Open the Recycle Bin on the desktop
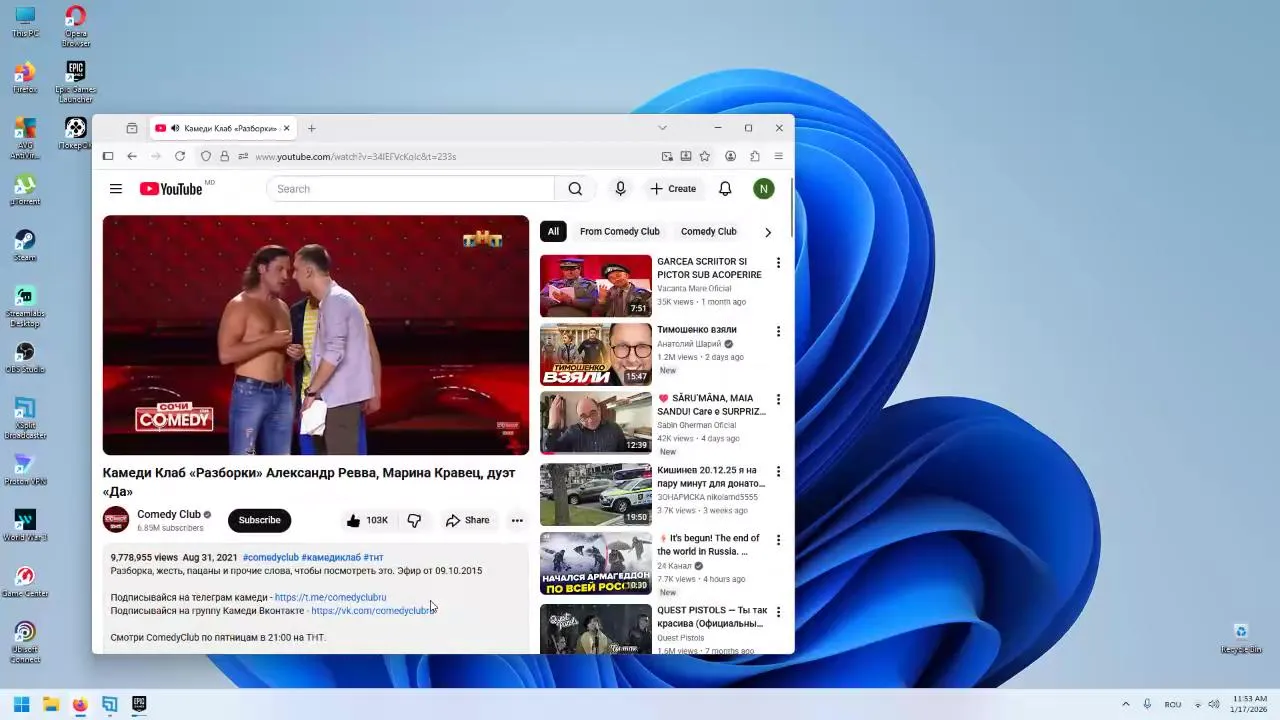The image size is (1280, 720). pos(1241,638)
